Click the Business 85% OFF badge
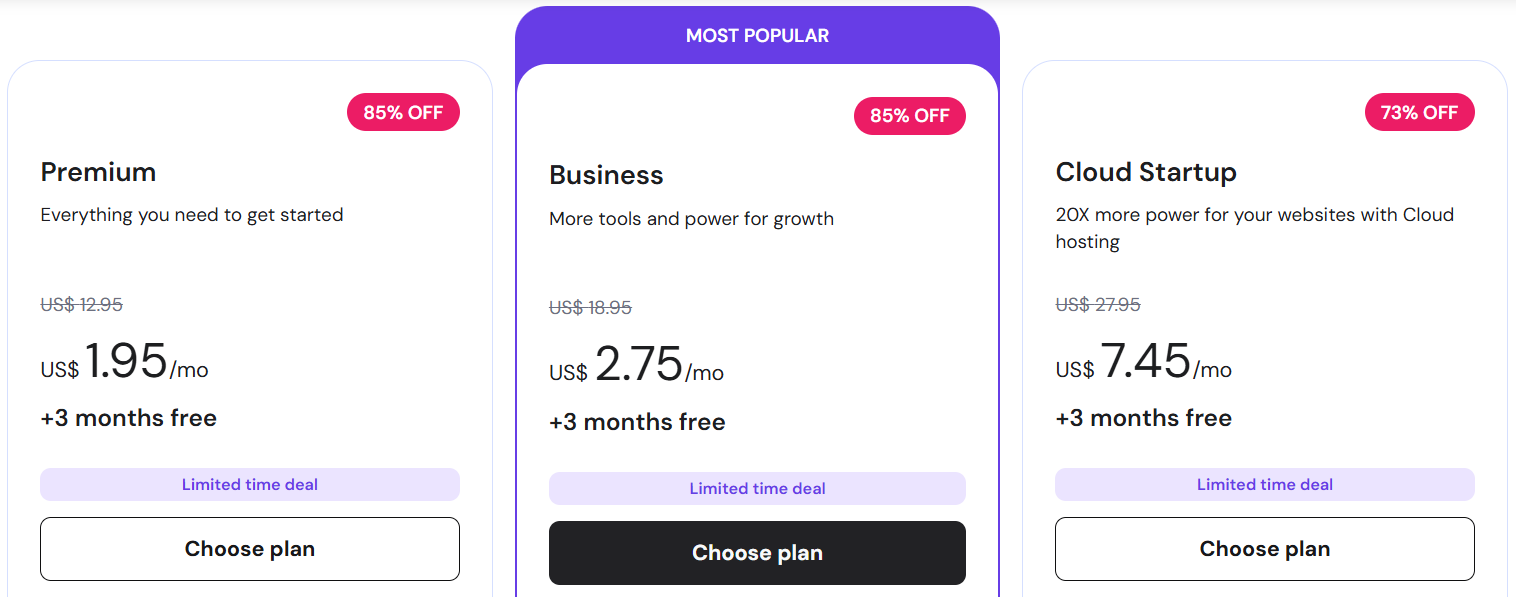 (909, 116)
